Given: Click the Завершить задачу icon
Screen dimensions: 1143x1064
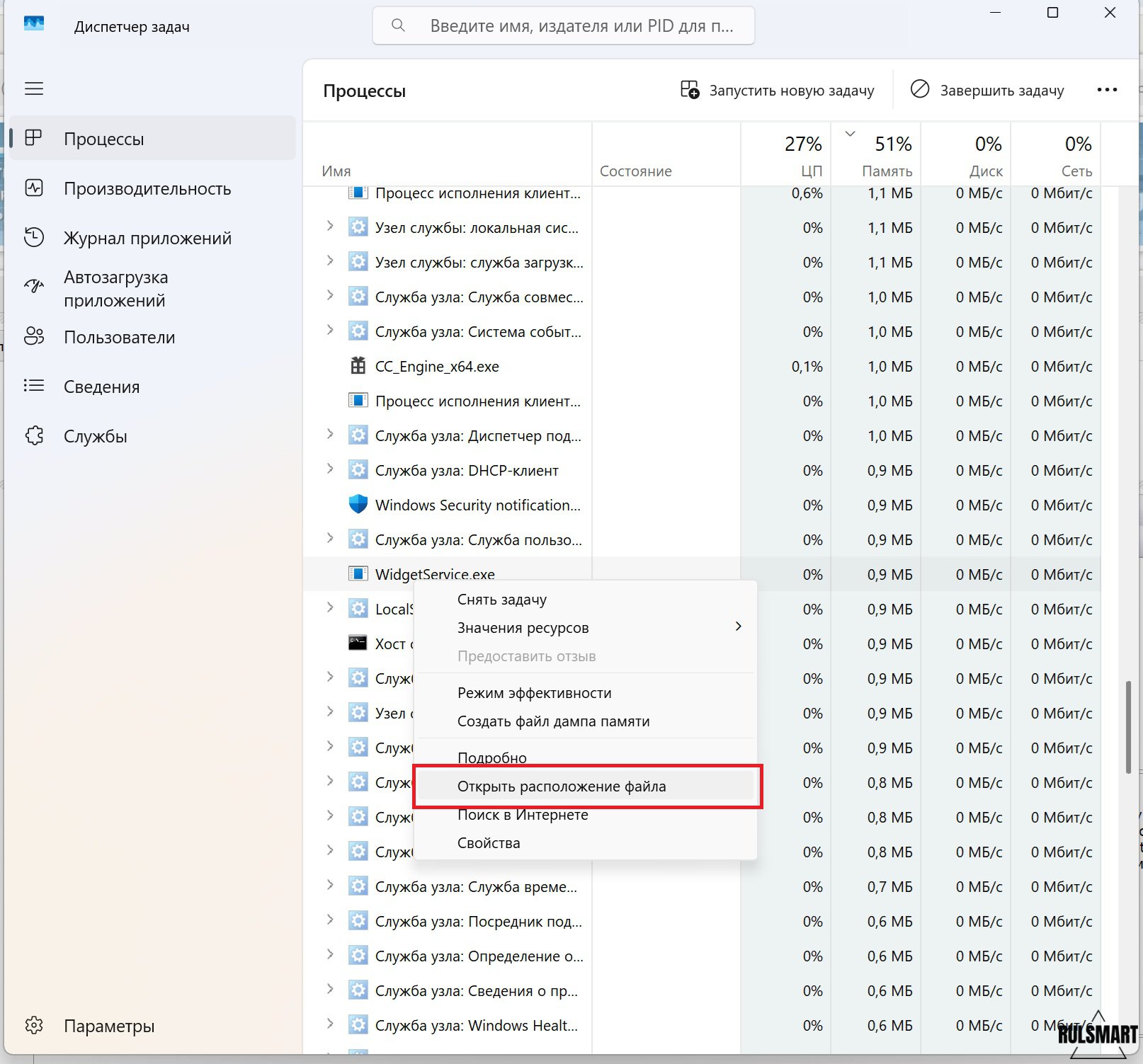Looking at the screenshot, I should [919, 89].
